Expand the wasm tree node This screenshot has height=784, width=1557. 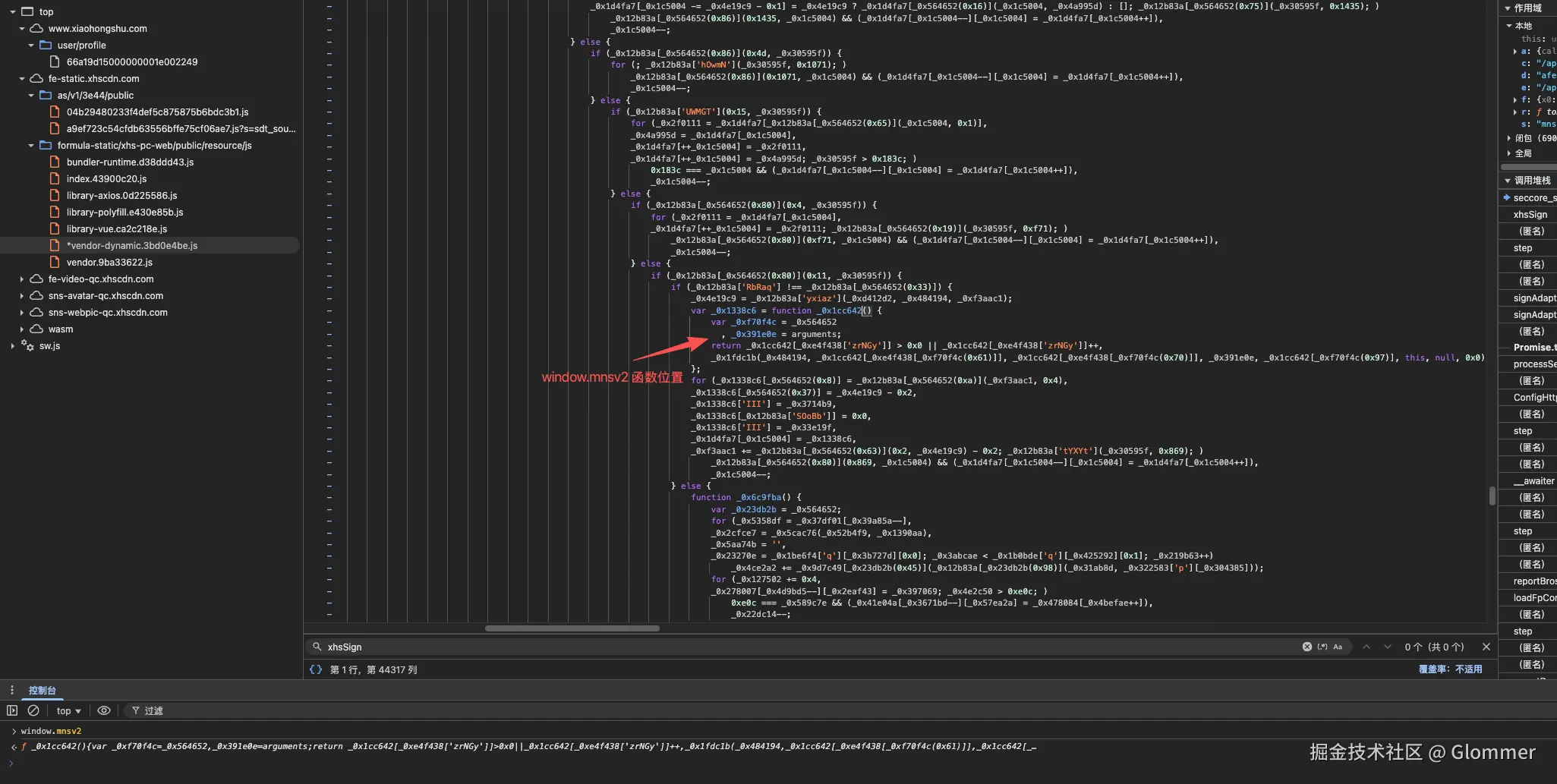click(22, 329)
